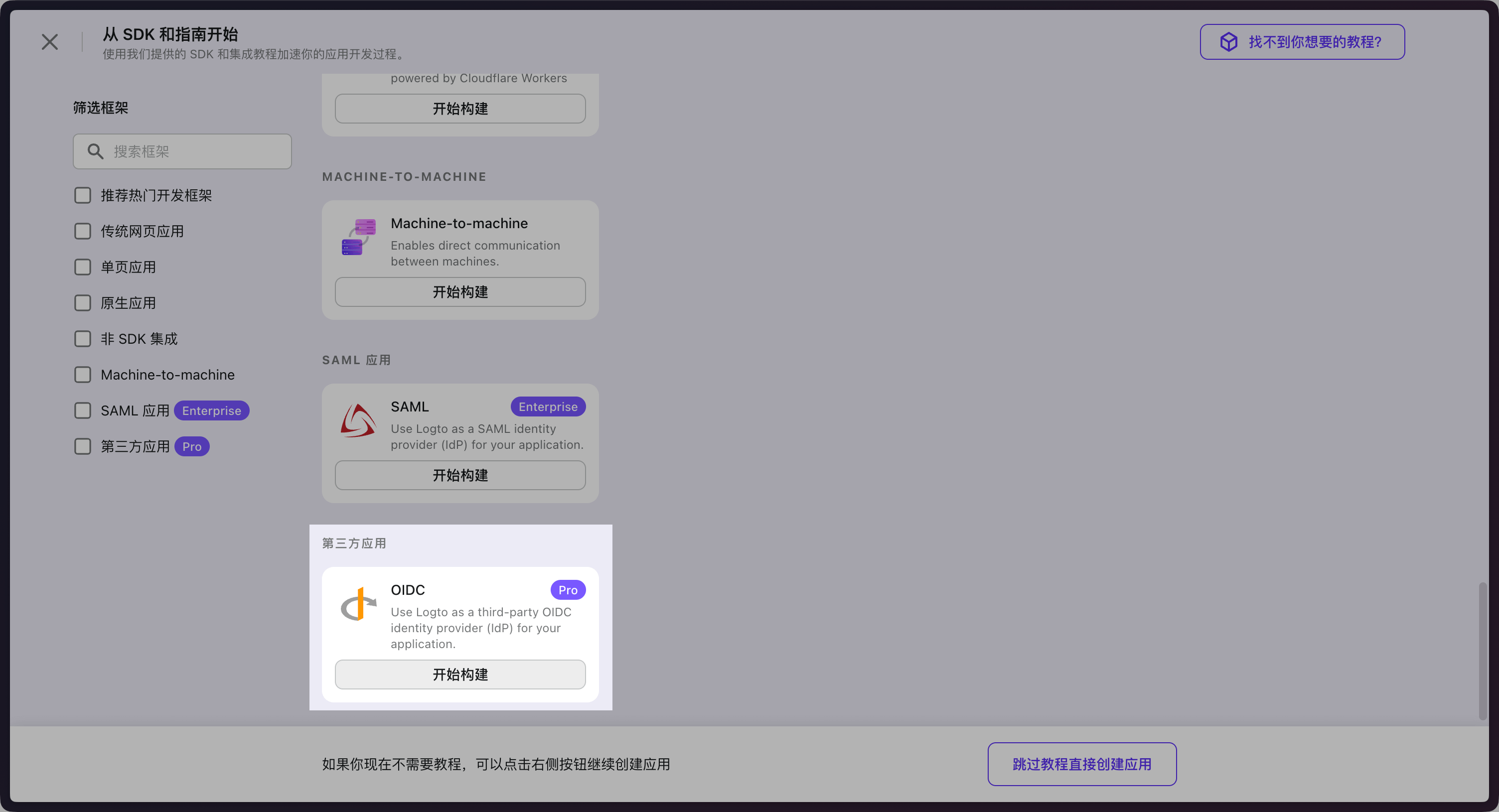The height and width of the screenshot is (812, 1499).
Task: Enable the Machine-to-machine filter checkbox
Action: [x=83, y=375]
